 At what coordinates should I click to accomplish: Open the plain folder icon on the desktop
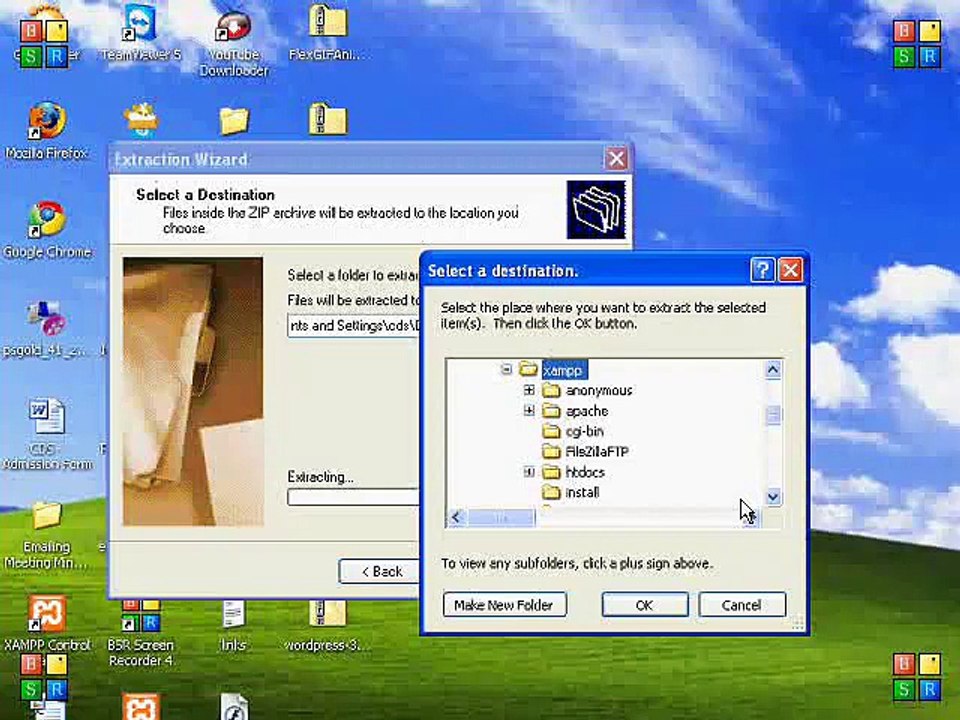tap(233, 121)
